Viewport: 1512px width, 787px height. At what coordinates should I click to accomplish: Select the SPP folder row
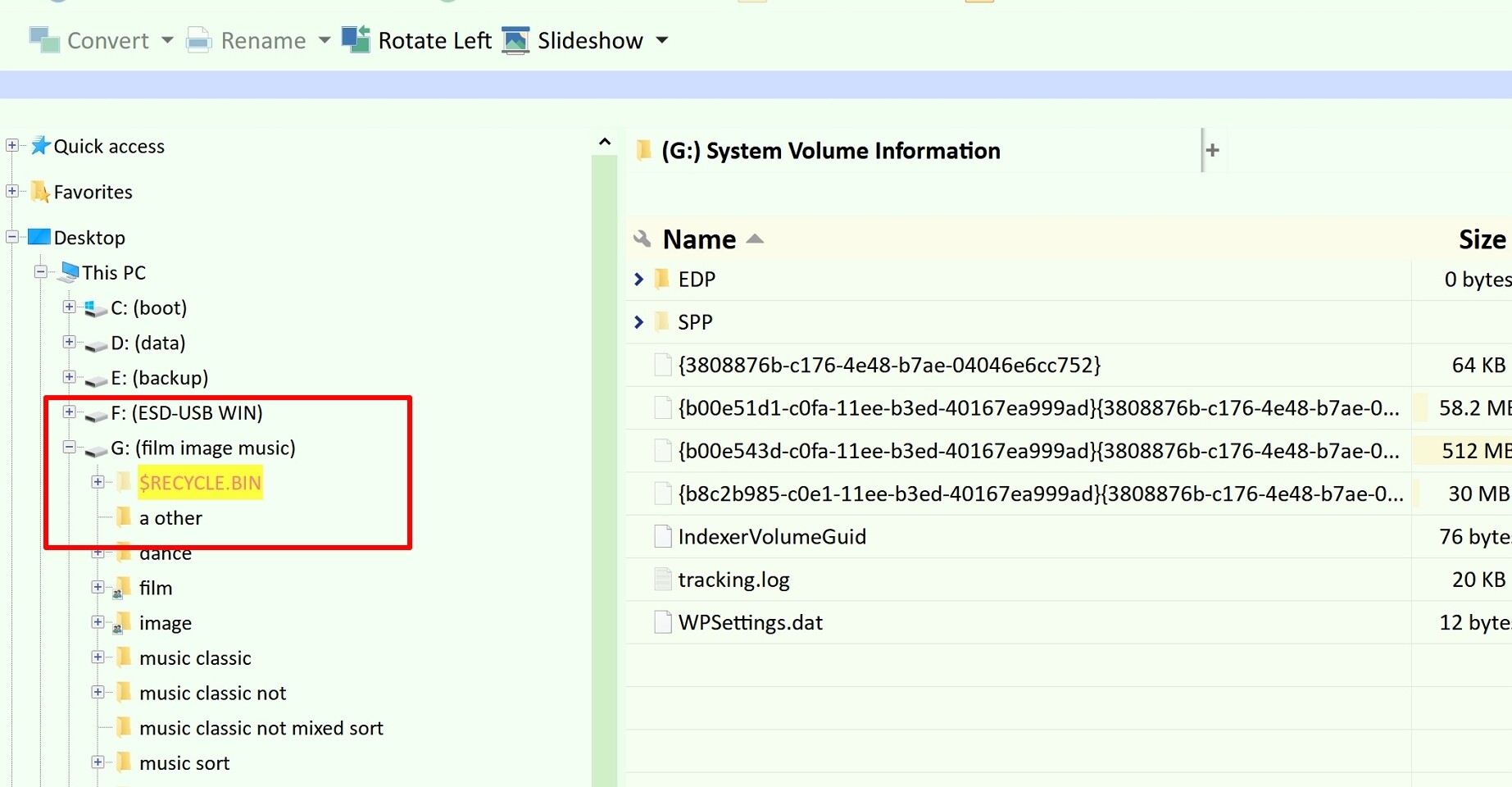(1069, 322)
